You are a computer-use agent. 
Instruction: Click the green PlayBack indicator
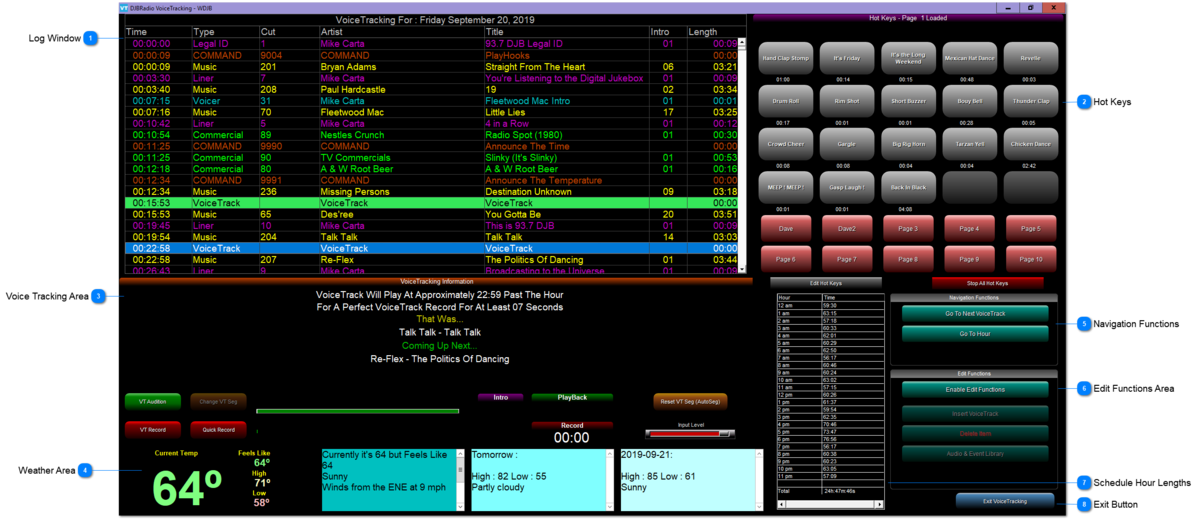click(x=572, y=398)
